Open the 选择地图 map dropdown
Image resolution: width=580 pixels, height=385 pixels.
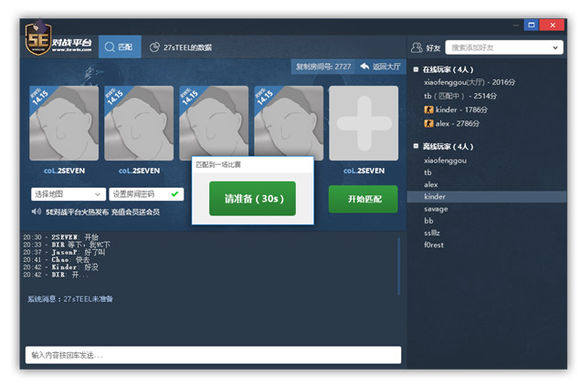(x=68, y=194)
